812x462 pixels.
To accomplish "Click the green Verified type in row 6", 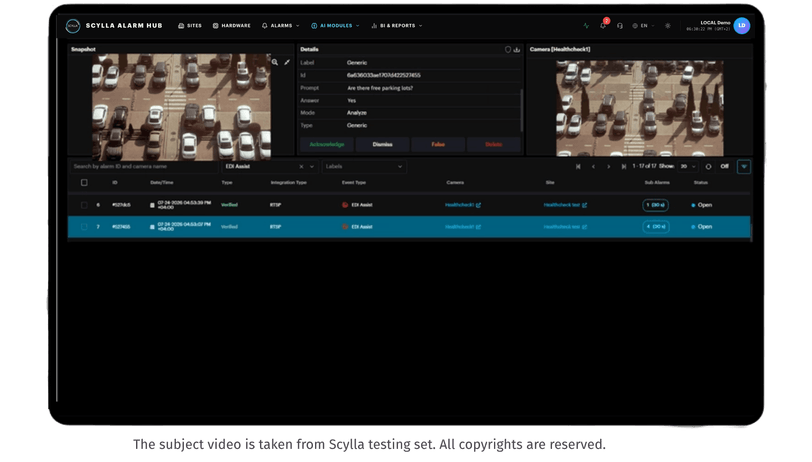I will pyautogui.click(x=229, y=205).
